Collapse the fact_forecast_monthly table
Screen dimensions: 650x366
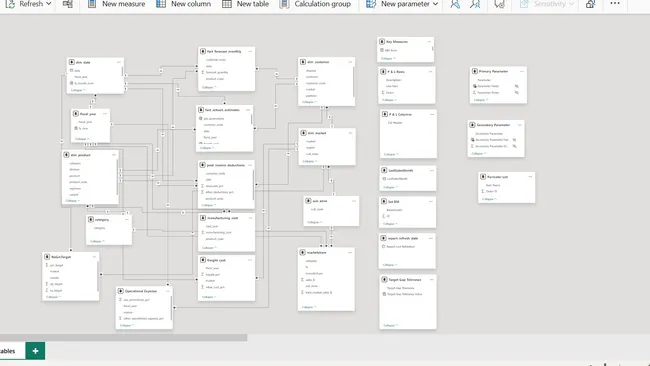pyautogui.click(x=209, y=87)
